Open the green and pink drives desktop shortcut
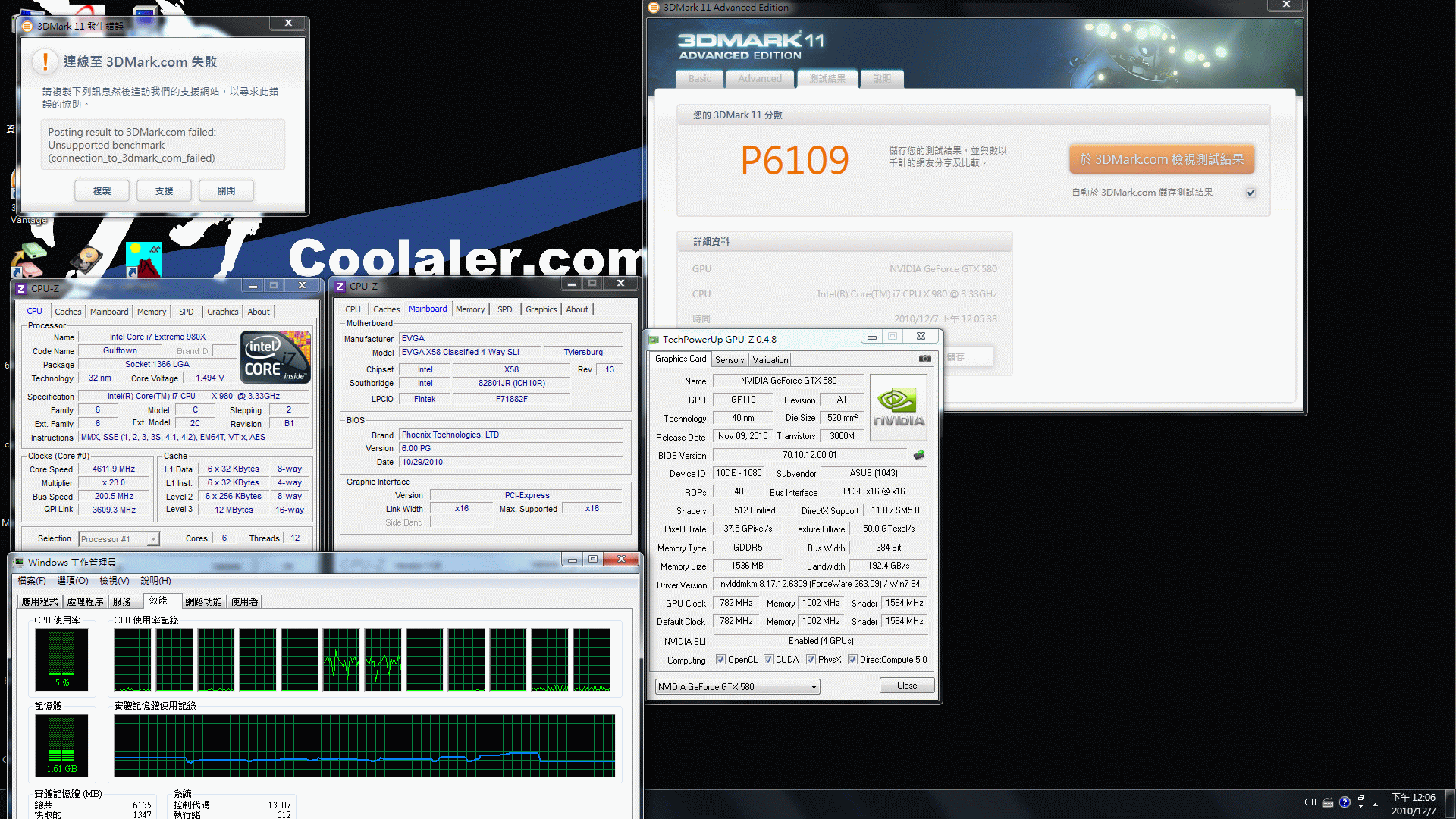This screenshot has width=1456, height=819. click(28, 260)
